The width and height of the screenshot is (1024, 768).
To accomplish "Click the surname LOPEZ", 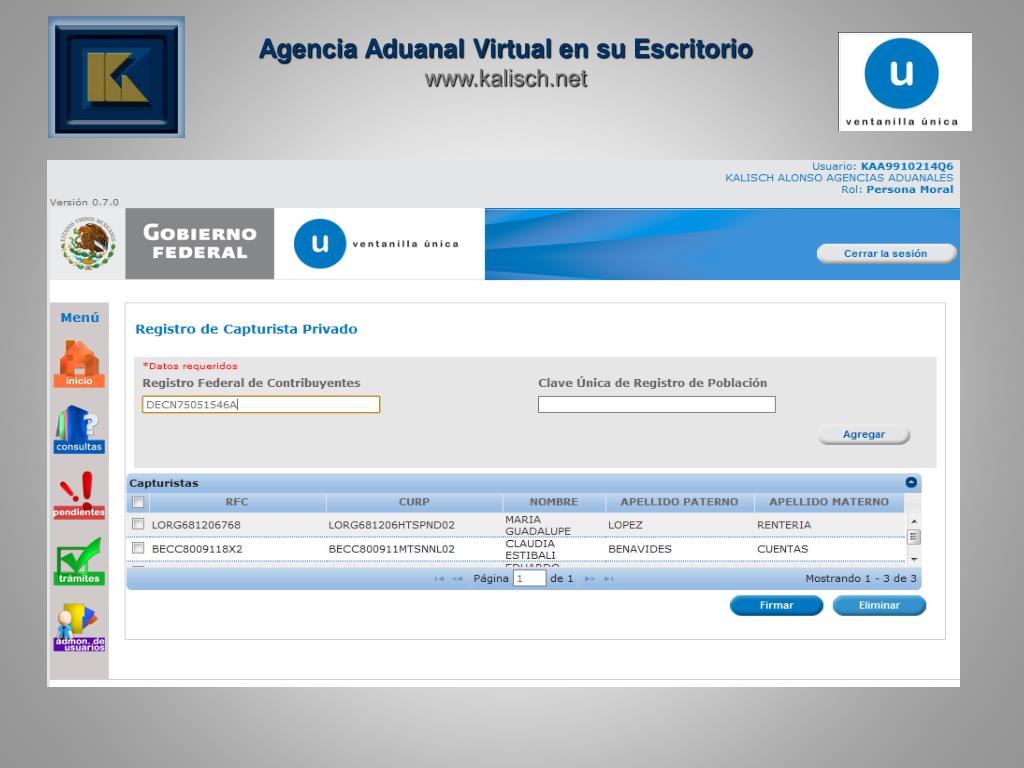I will [625, 525].
